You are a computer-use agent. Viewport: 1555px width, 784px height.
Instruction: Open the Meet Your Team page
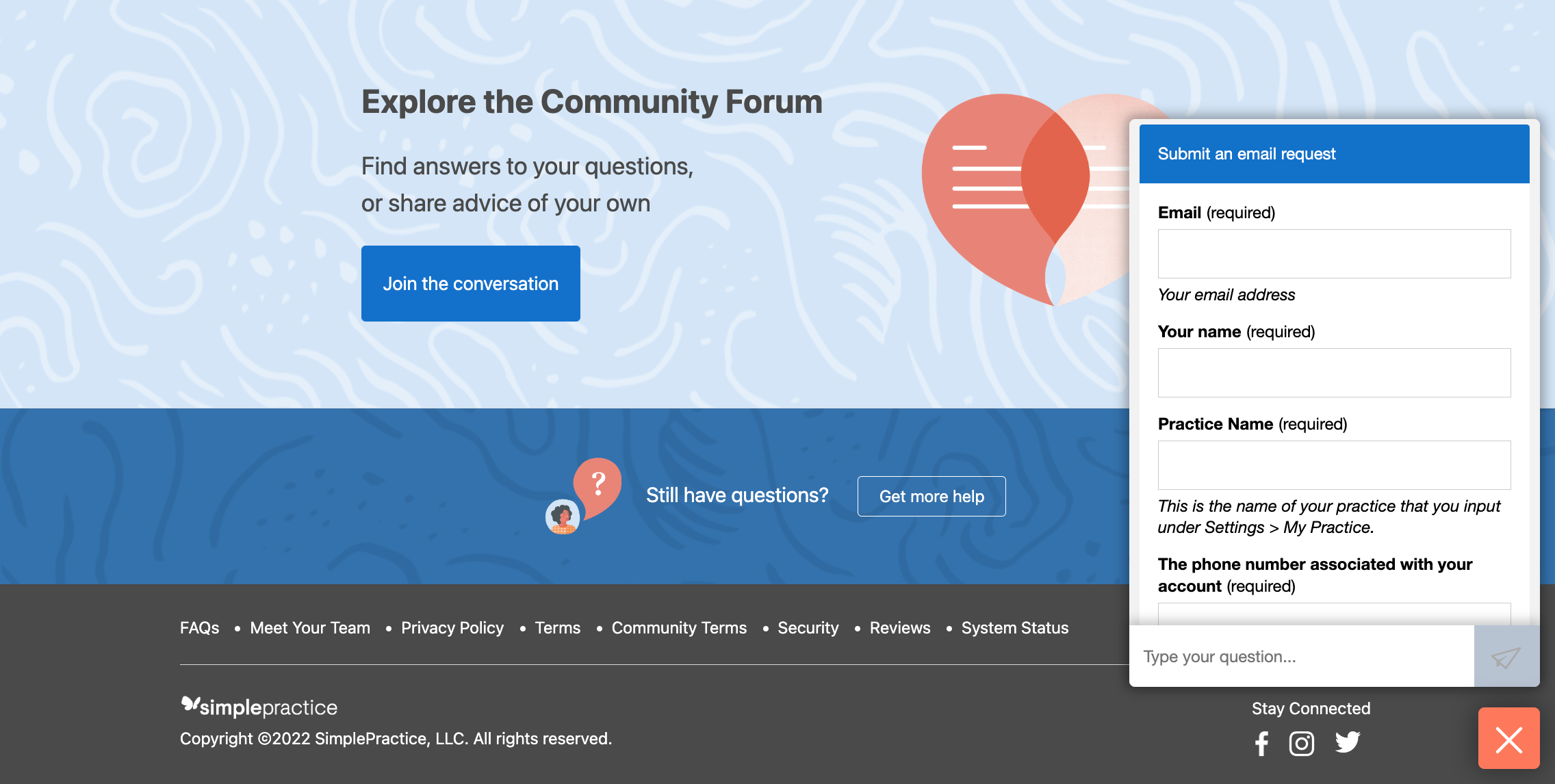tap(310, 627)
